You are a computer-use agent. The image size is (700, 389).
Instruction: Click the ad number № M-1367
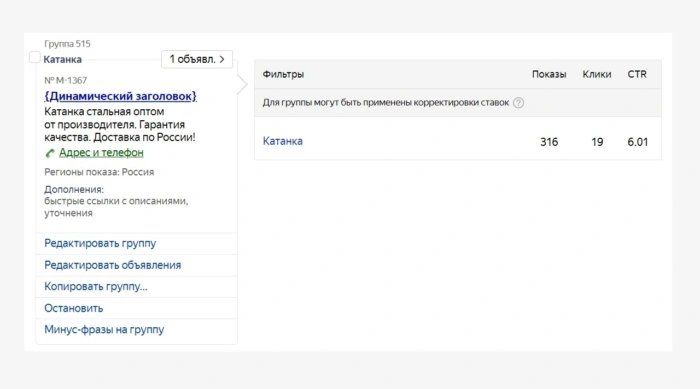(66, 80)
